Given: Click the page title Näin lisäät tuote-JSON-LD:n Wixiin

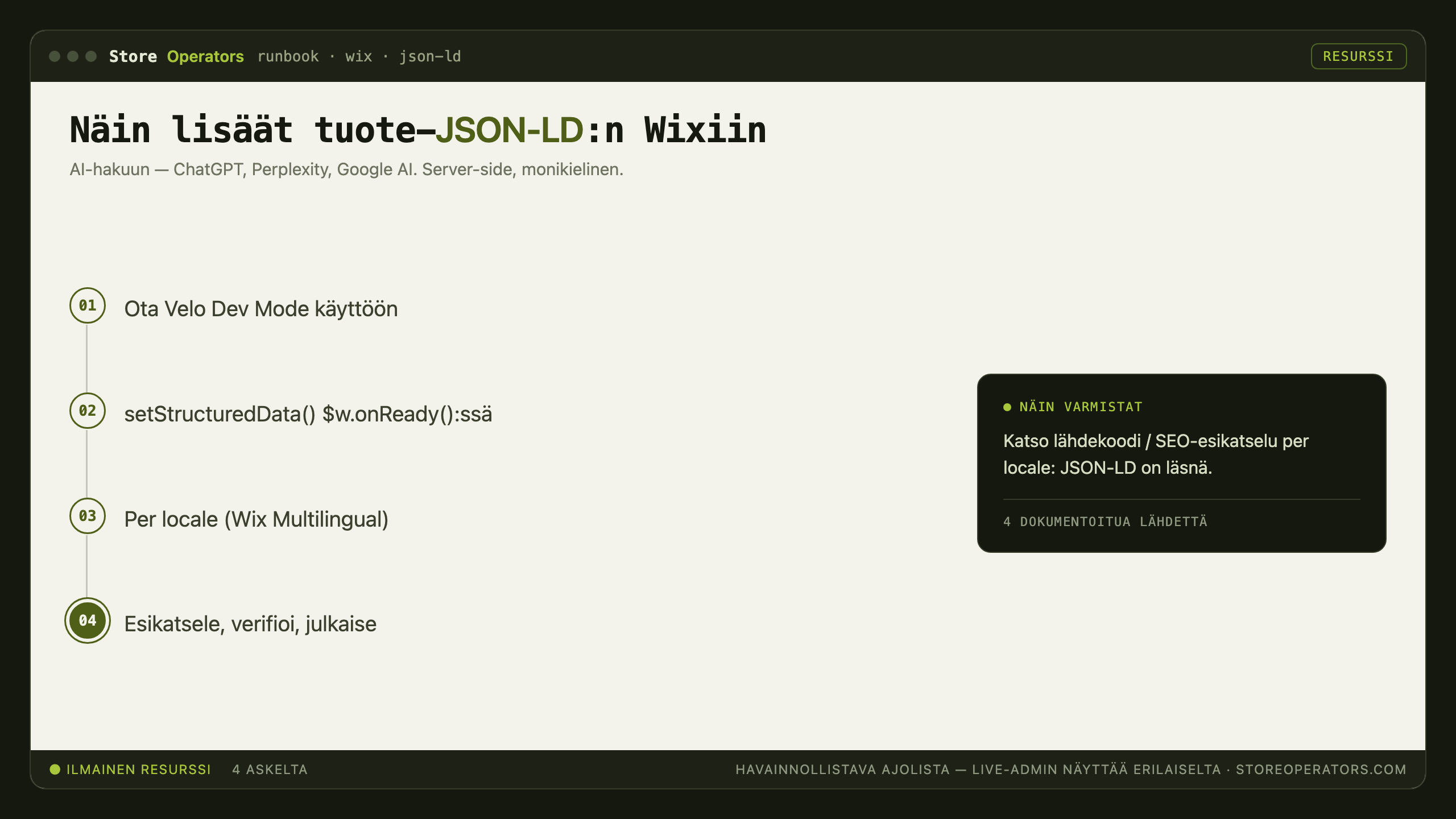Looking at the screenshot, I should click(418, 130).
